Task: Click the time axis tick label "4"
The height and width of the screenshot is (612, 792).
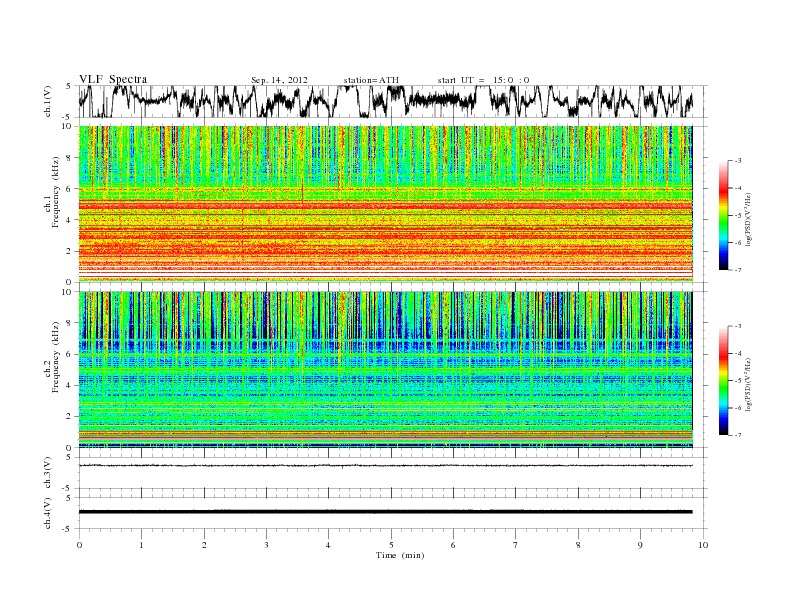Action: (328, 545)
